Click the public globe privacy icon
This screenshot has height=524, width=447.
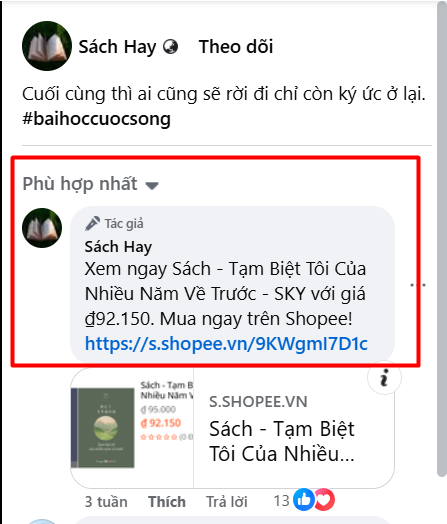(170, 47)
